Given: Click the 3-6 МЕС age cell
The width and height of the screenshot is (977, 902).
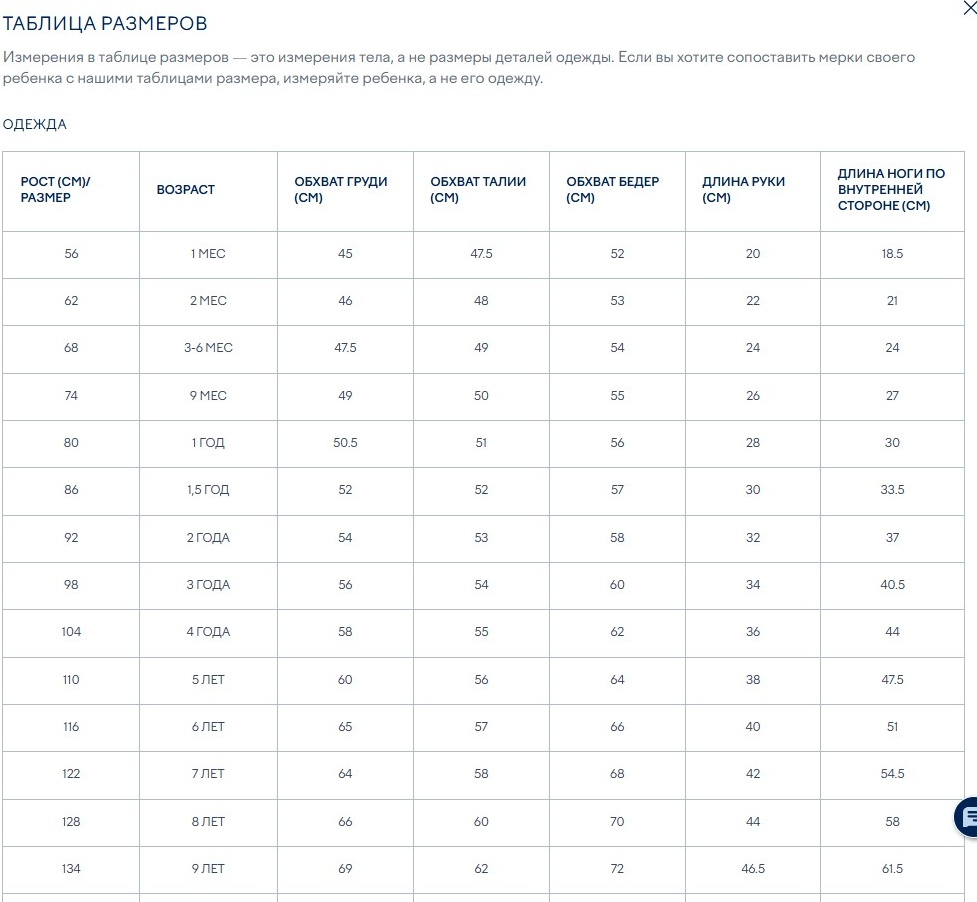Looking at the screenshot, I should click(x=208, y=348).
